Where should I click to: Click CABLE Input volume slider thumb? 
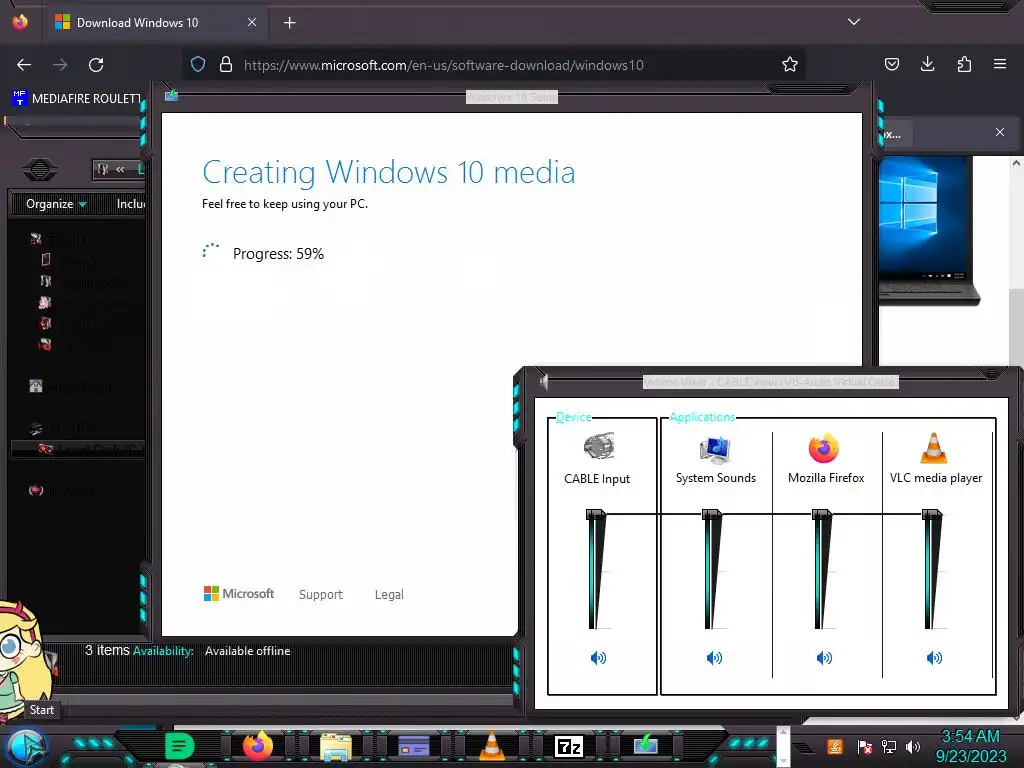[596, 515]
